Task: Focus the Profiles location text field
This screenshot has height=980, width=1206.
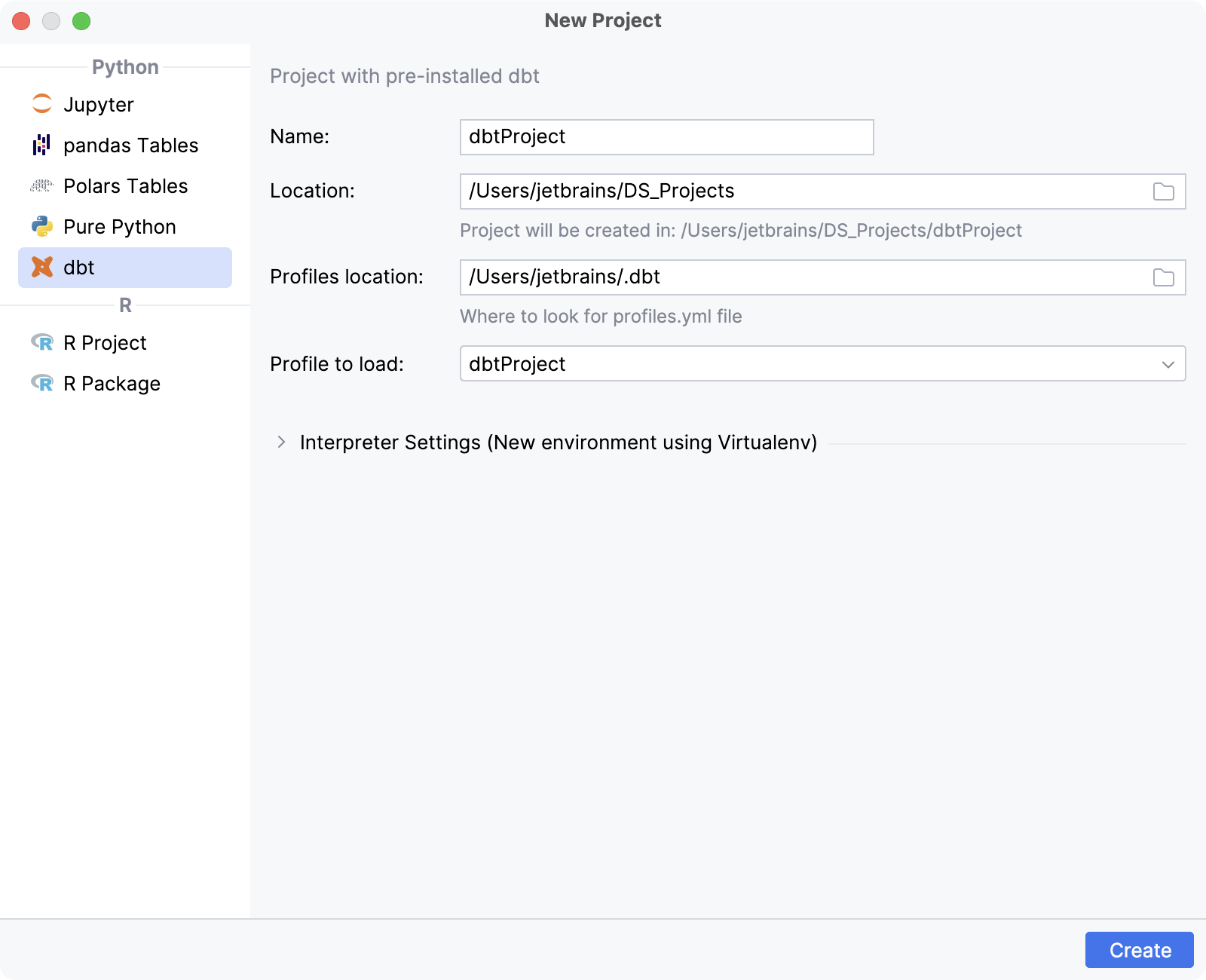Action: click(799, 277)
